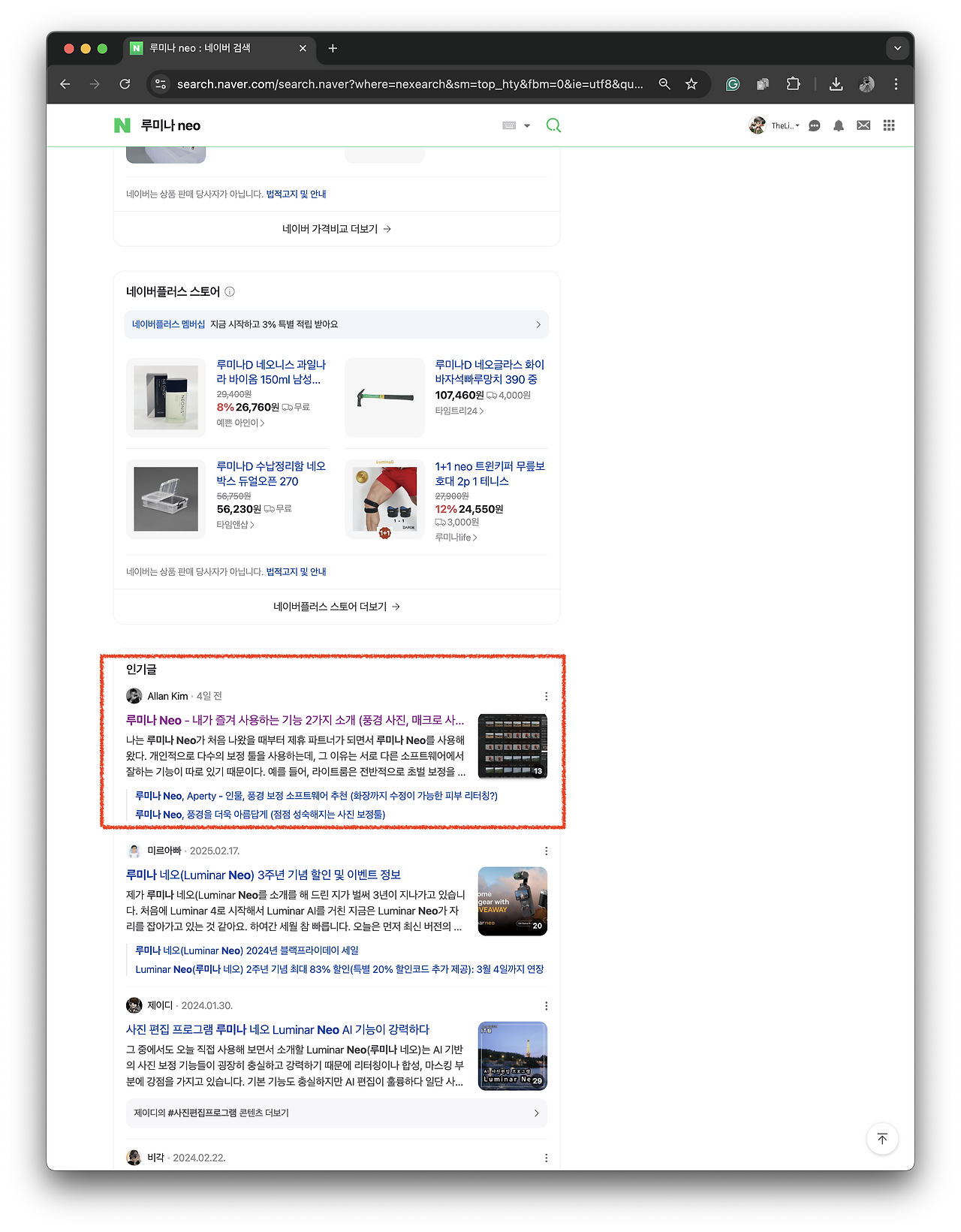Open Allan Kim's post thumbnail
The width and height of the screenshot is (961, 1232).
point(513,746)
